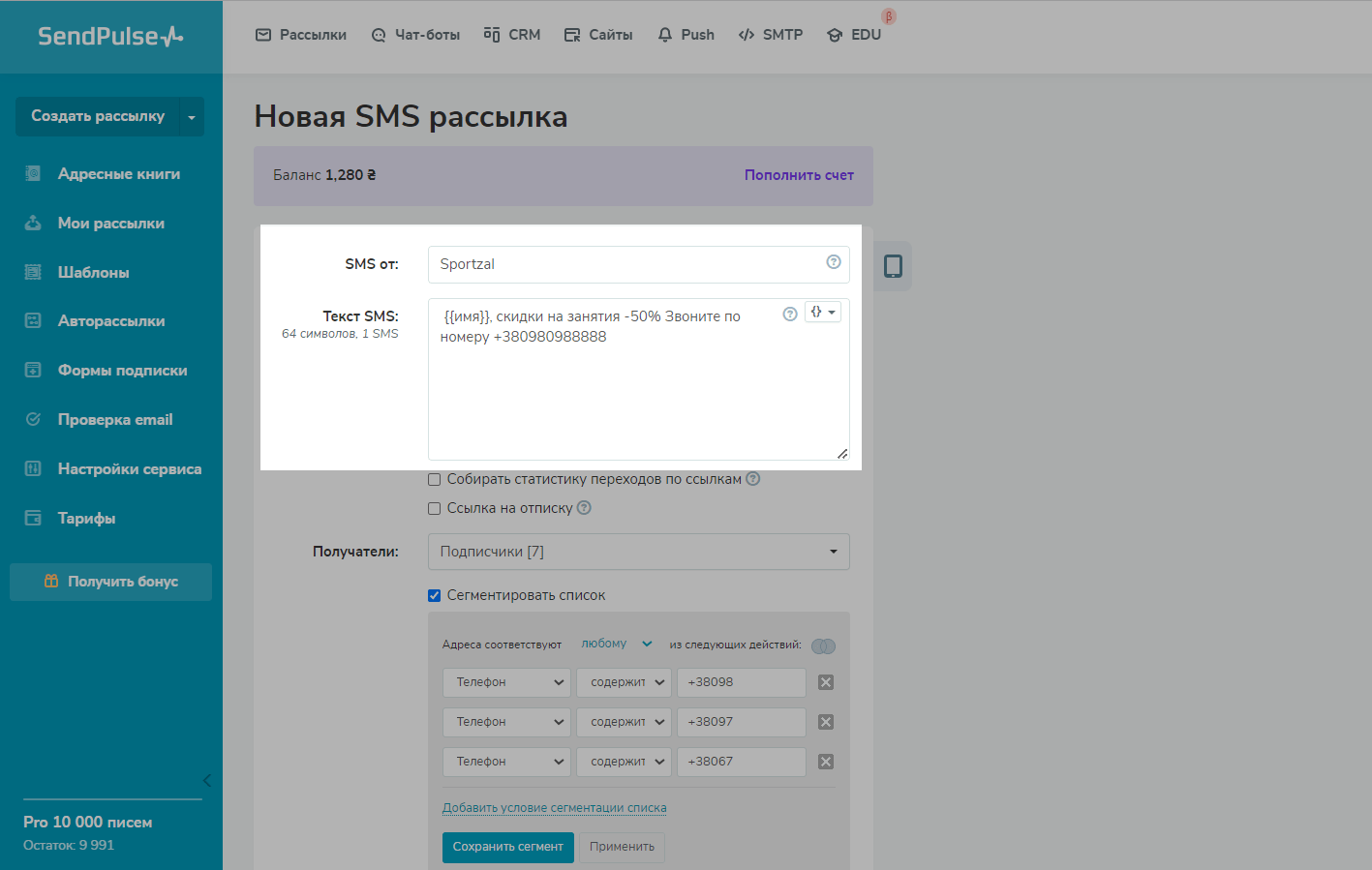
Task: Click help icon in SMS sender field
Action: point(833,262)
